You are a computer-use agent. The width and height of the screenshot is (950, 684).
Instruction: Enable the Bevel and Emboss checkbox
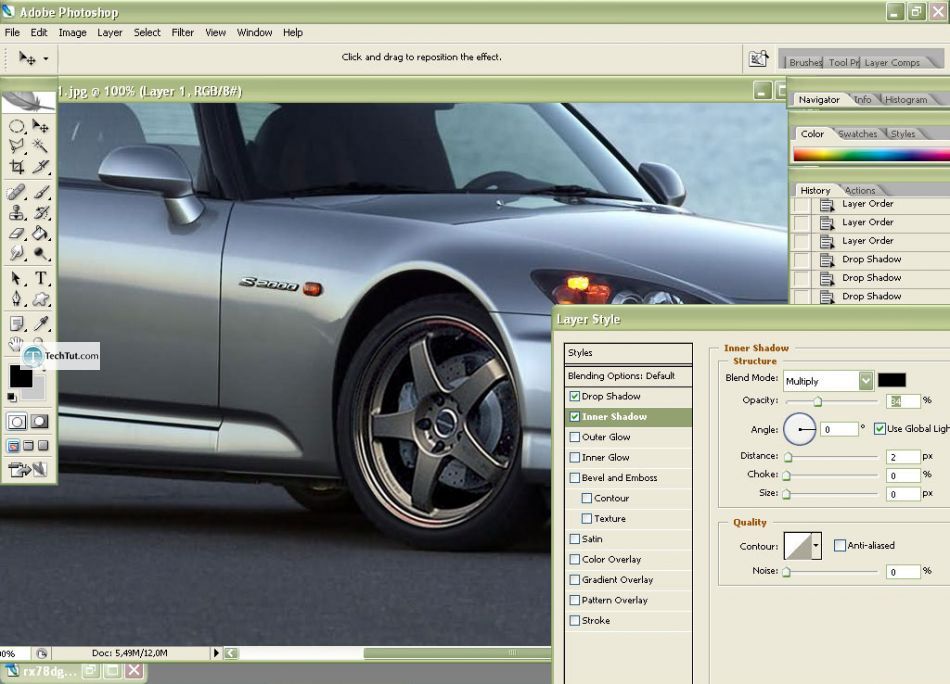[x=574, y=478]
